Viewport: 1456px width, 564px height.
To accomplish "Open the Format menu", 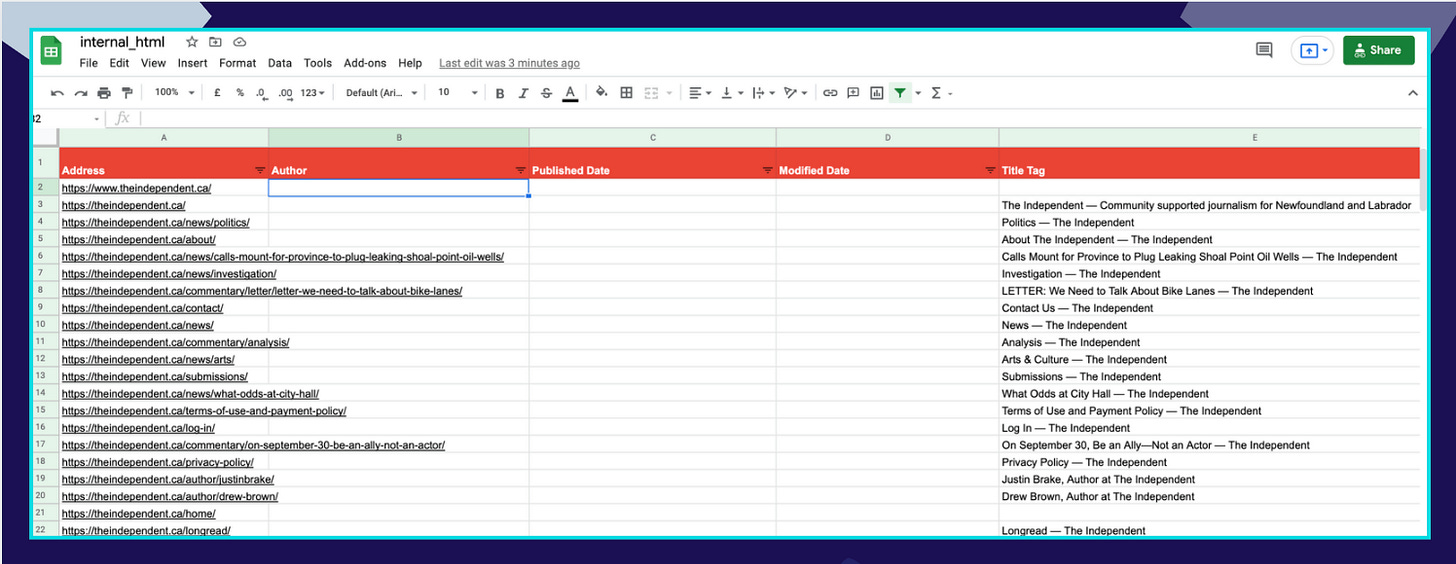I will 238,63.
